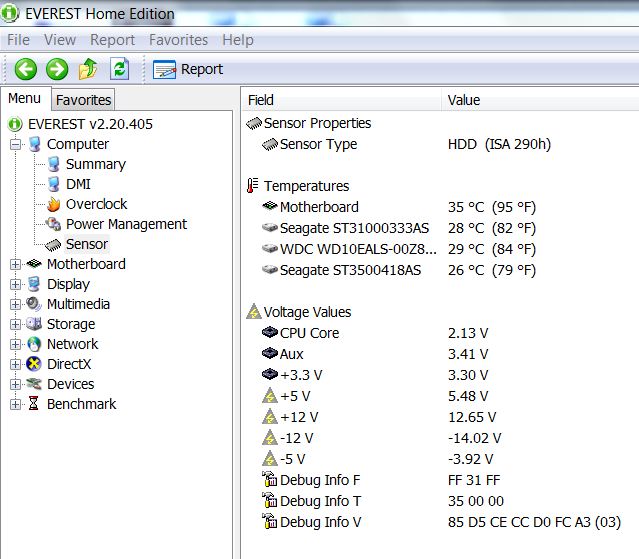Click the Network globe icon
Screen dimensions: 639x559
click(34, 344)
